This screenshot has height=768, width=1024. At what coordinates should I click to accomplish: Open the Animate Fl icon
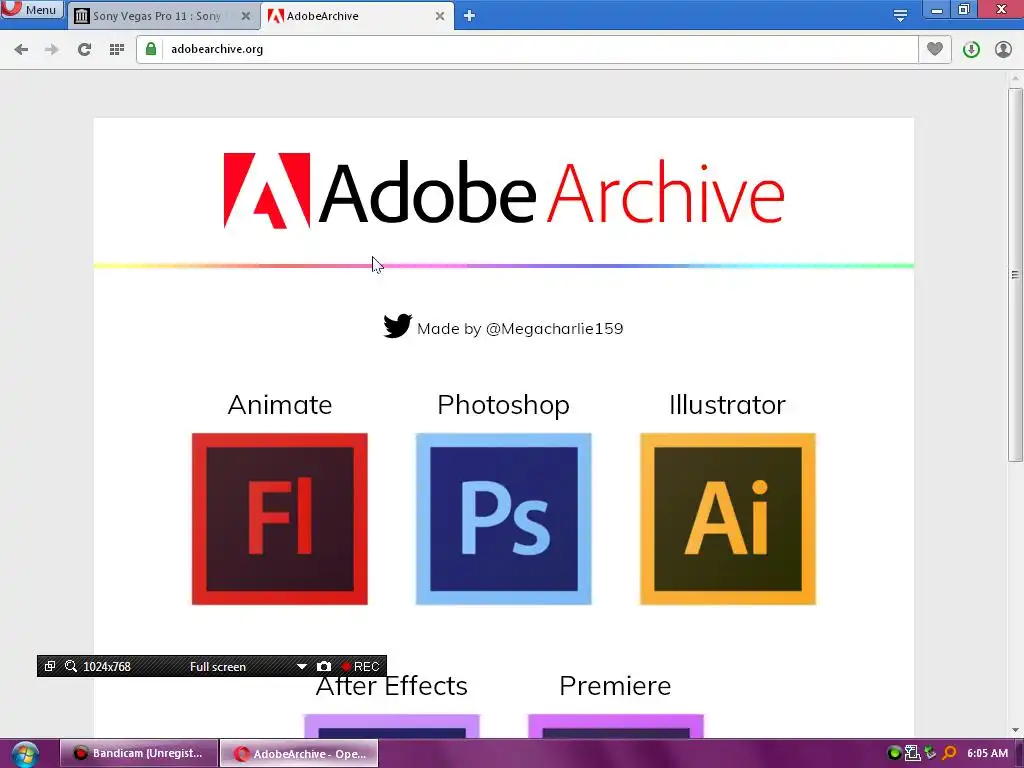click(280, 519)
